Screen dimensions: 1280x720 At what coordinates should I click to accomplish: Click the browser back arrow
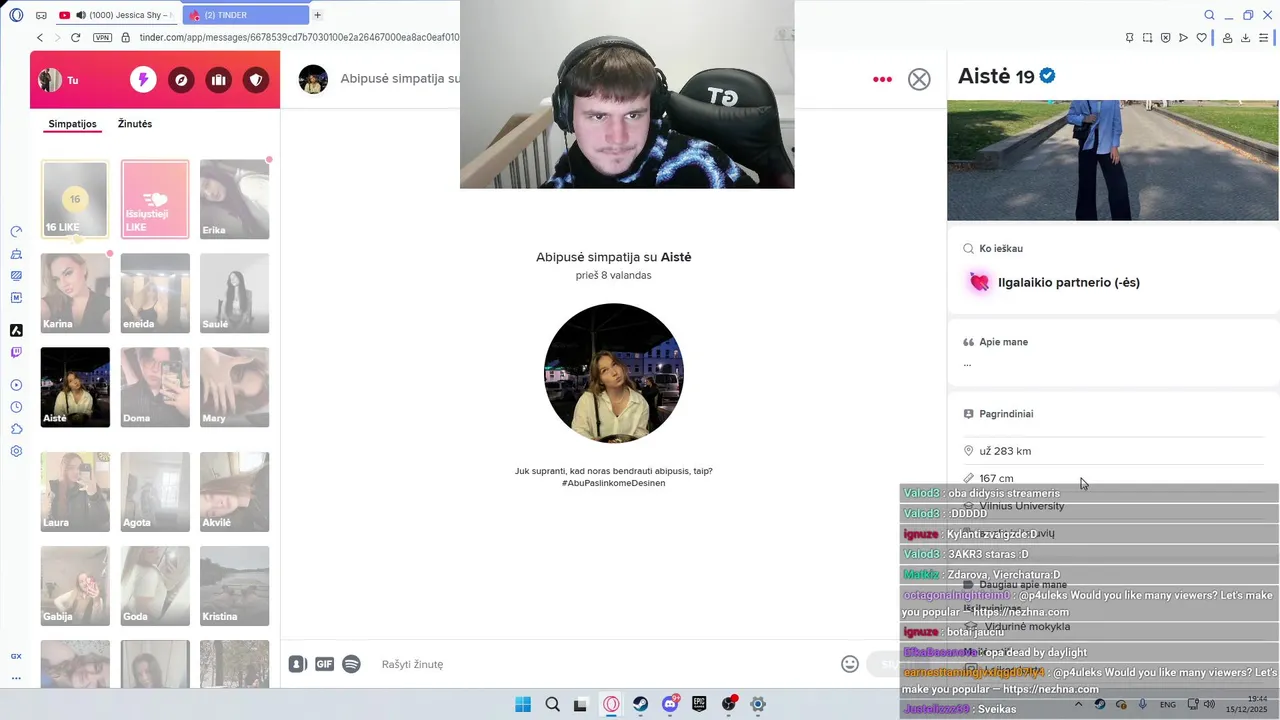(x=40, y=38)
